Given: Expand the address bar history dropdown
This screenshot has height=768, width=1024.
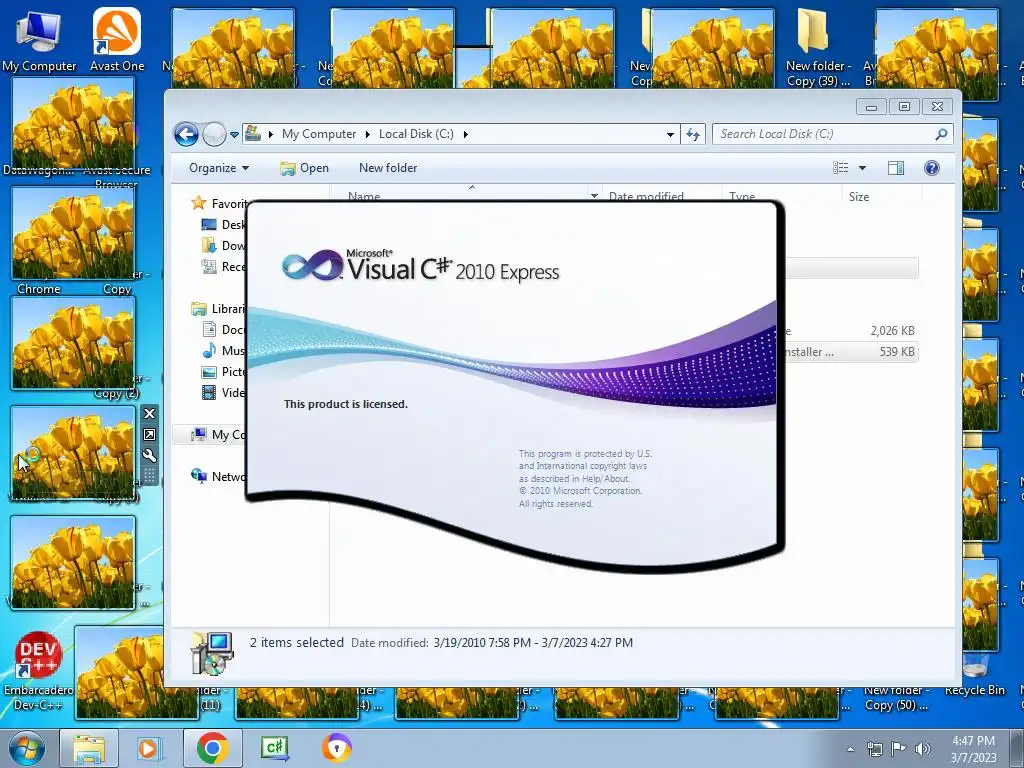Looking at the screenshot, I should tap(670, 135).
